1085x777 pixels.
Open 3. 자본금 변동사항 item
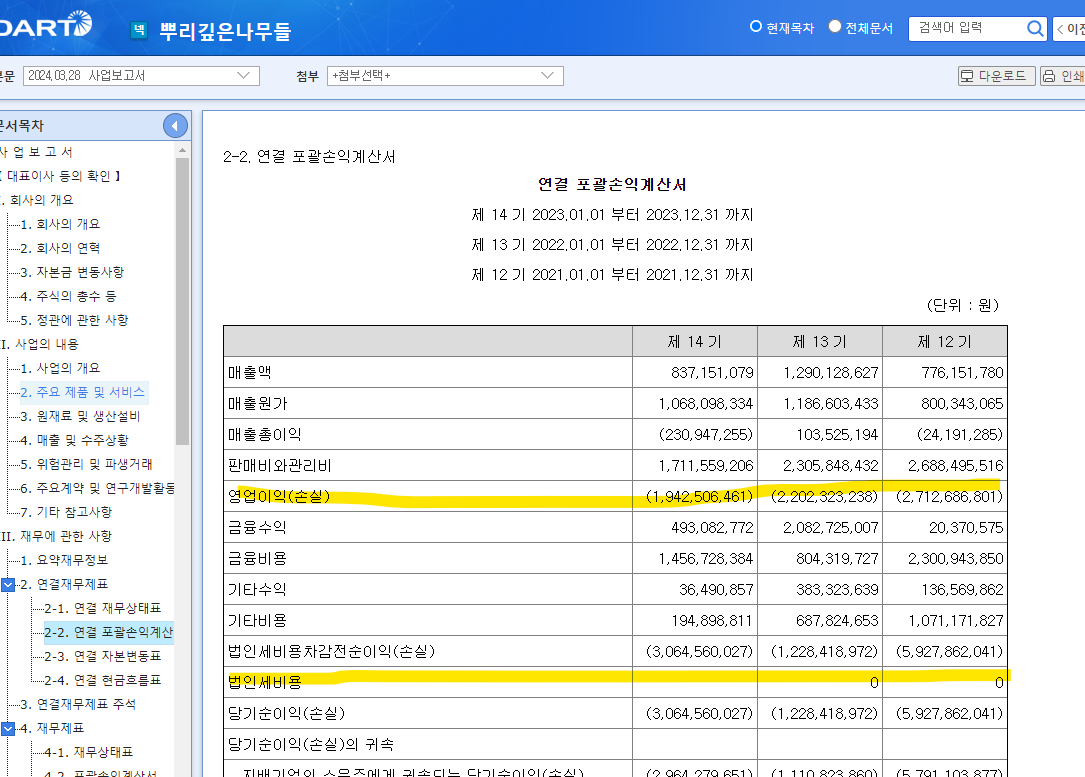[x=72, y=272]
